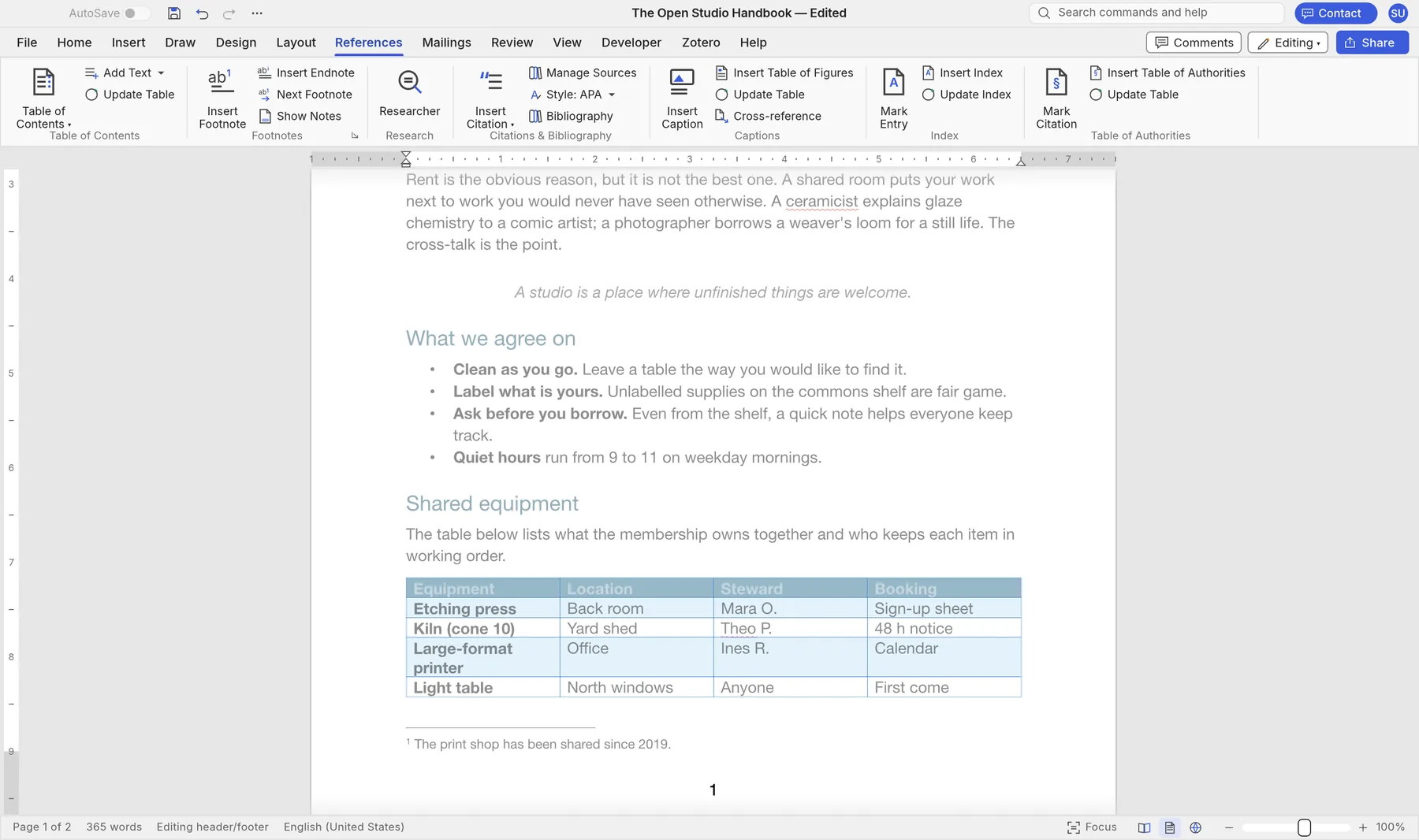Image resolution: width=1419 pixels, height=840 pixels.
Task: Toggle Focus mode in status bar
Action: 1092,827
